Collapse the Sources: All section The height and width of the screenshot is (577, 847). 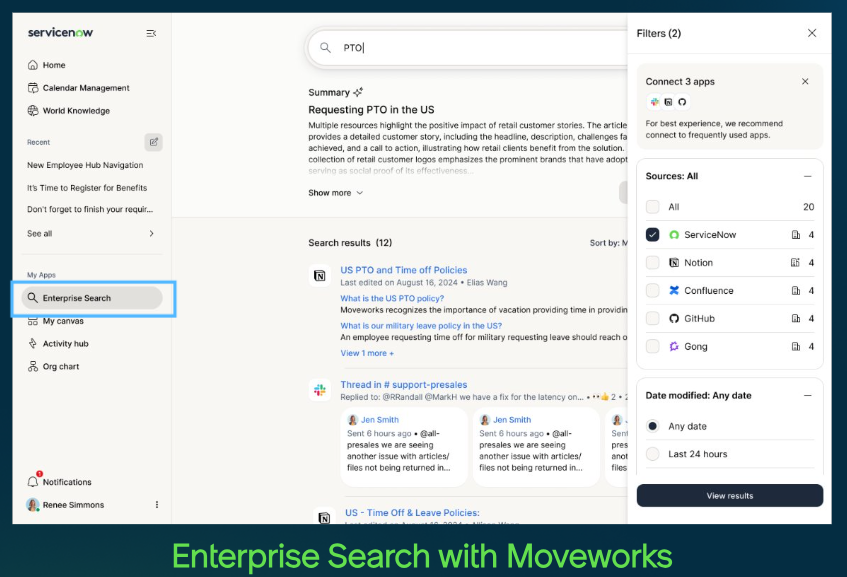point(808,176)
